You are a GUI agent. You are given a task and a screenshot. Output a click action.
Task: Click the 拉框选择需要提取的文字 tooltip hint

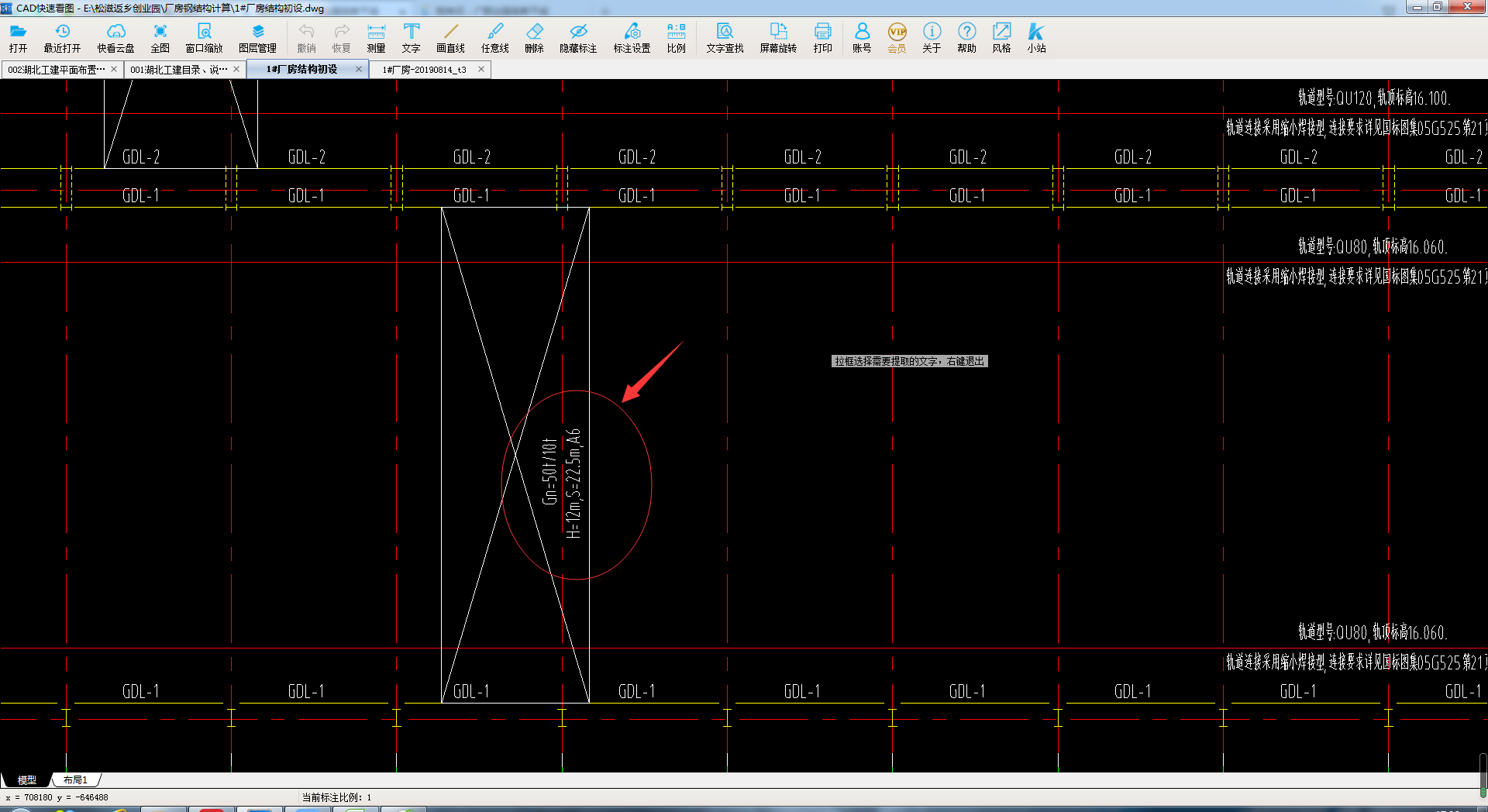point(909,361)
